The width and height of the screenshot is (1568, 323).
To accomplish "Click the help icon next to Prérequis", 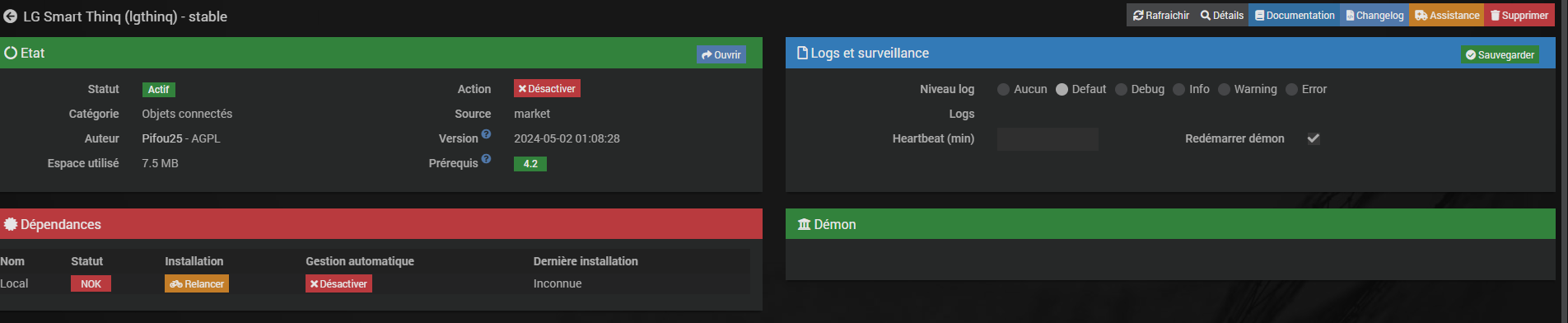I will tap(486, 159).
